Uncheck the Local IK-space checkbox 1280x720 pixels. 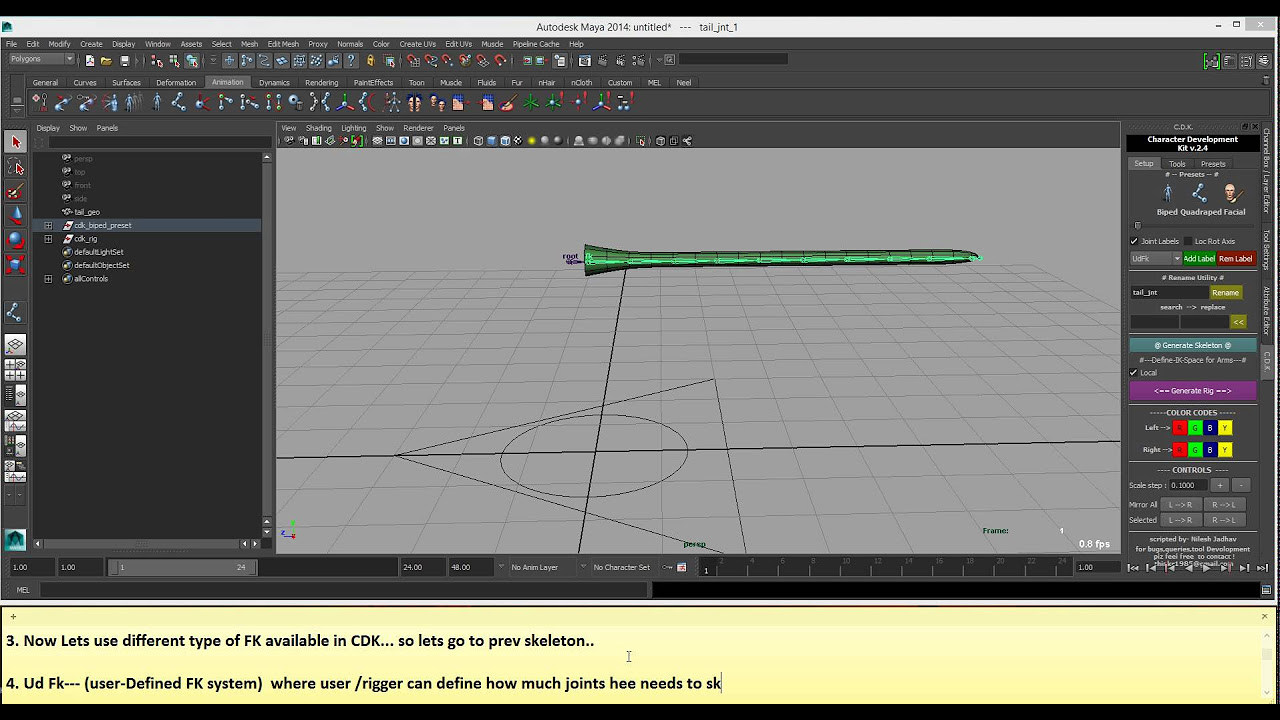(x=1134, y=373)
